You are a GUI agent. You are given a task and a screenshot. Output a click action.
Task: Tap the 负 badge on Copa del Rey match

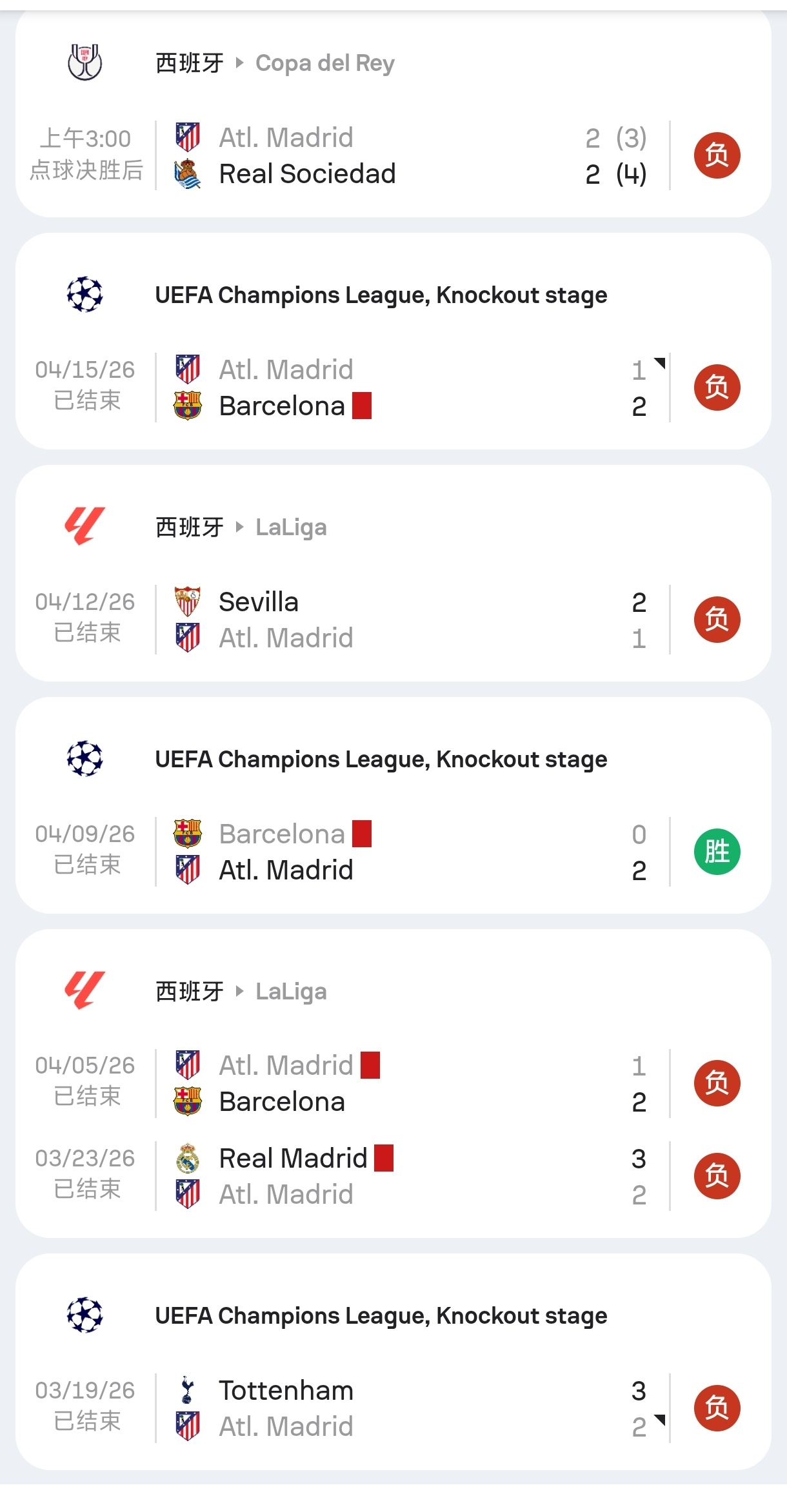point(717,155)
